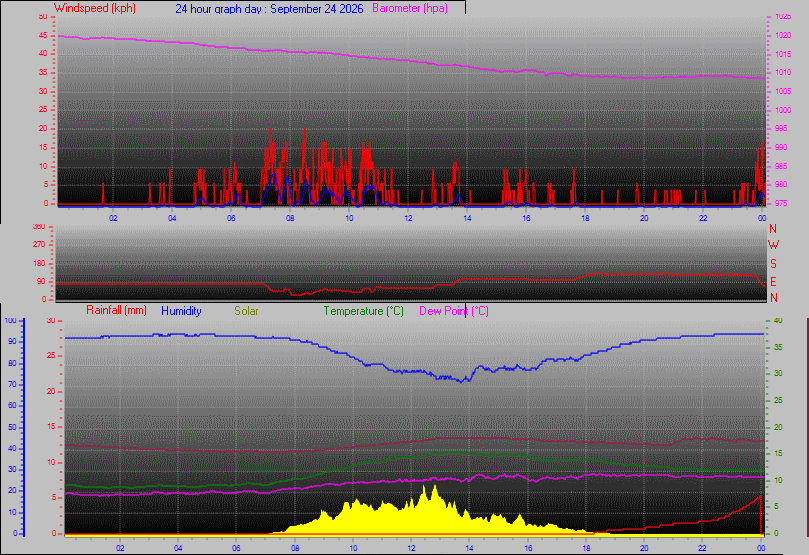The image size is (809, 555).
Task: Click the 'Dew Point (°C)' legend label
Action: click(x=454, y=311)
